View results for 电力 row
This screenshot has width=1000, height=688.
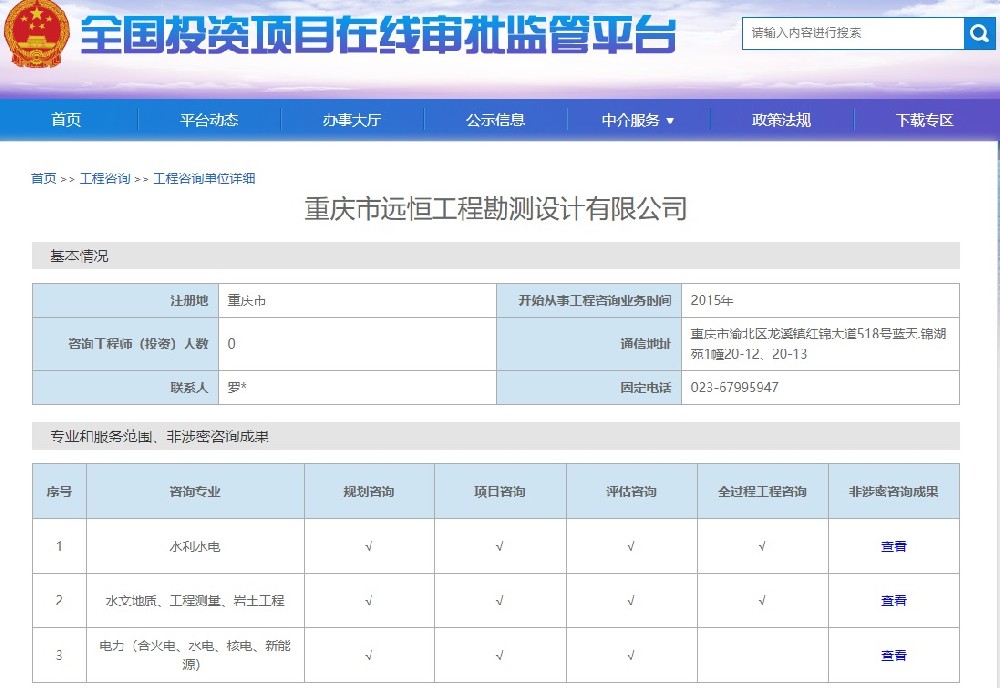(893, 656)
